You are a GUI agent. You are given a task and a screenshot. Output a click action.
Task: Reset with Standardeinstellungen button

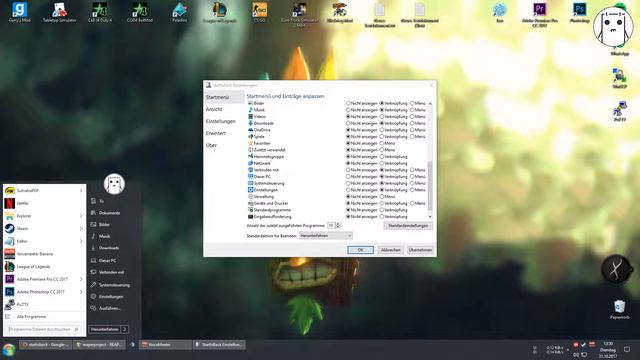[x=408, y=226]
